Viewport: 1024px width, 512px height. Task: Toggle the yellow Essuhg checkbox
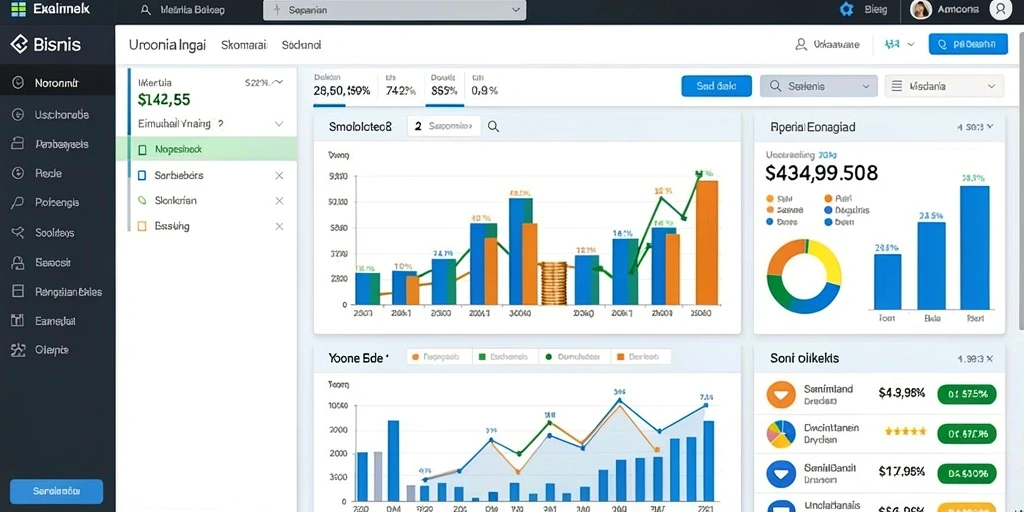(x=142, y=226)
